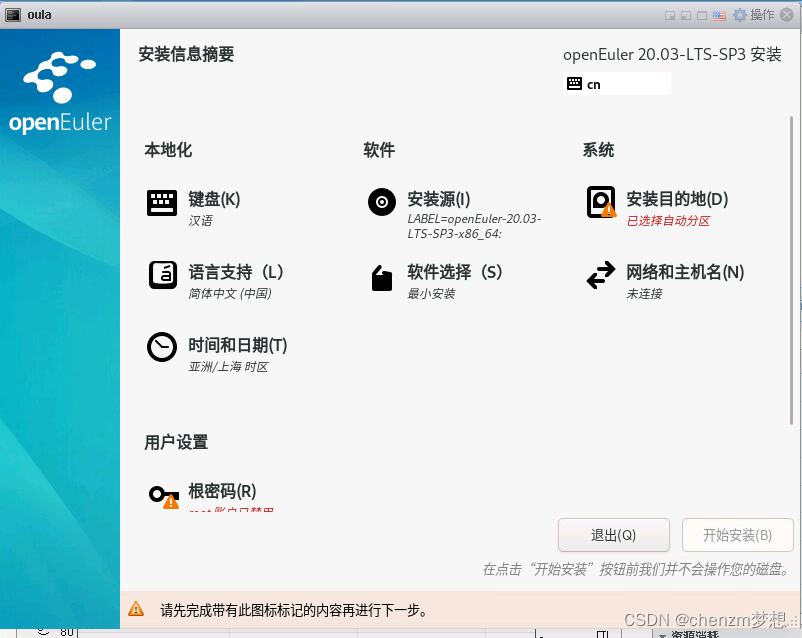Click the 本地化 section heading
The width and height of the screenshot is (802, 638).
coord(168,150)
